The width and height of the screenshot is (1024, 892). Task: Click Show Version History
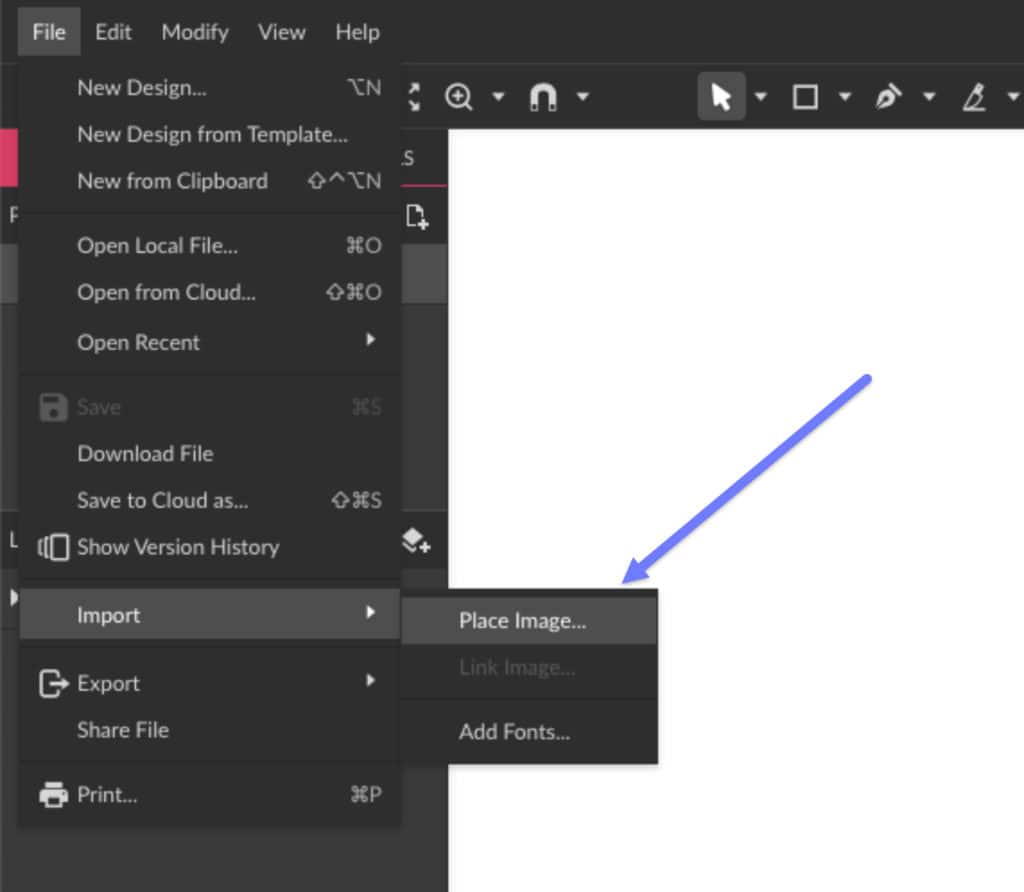pos(178,547)
